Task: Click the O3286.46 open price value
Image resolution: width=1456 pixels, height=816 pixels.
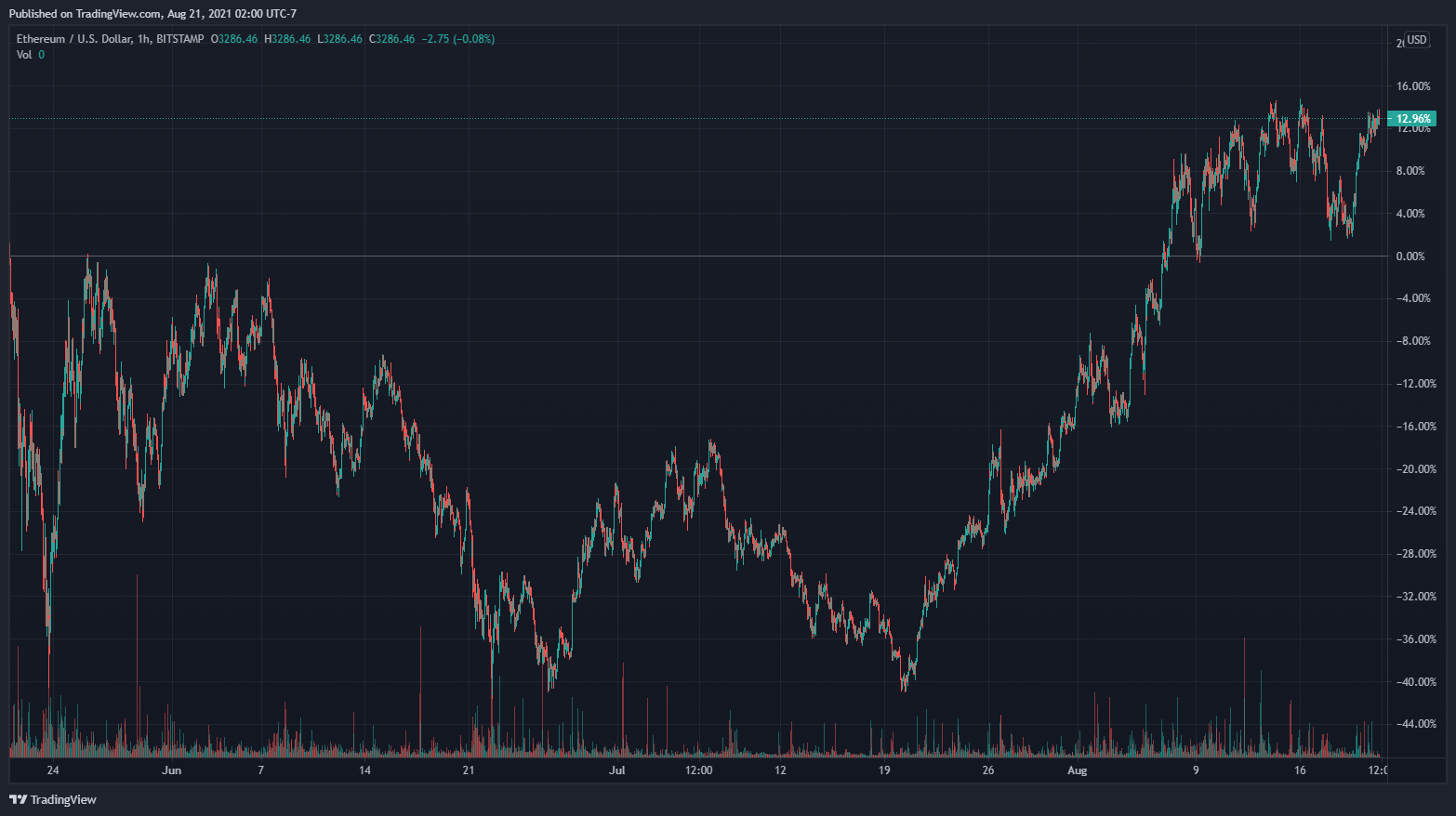Action: (x=234, y=39)
